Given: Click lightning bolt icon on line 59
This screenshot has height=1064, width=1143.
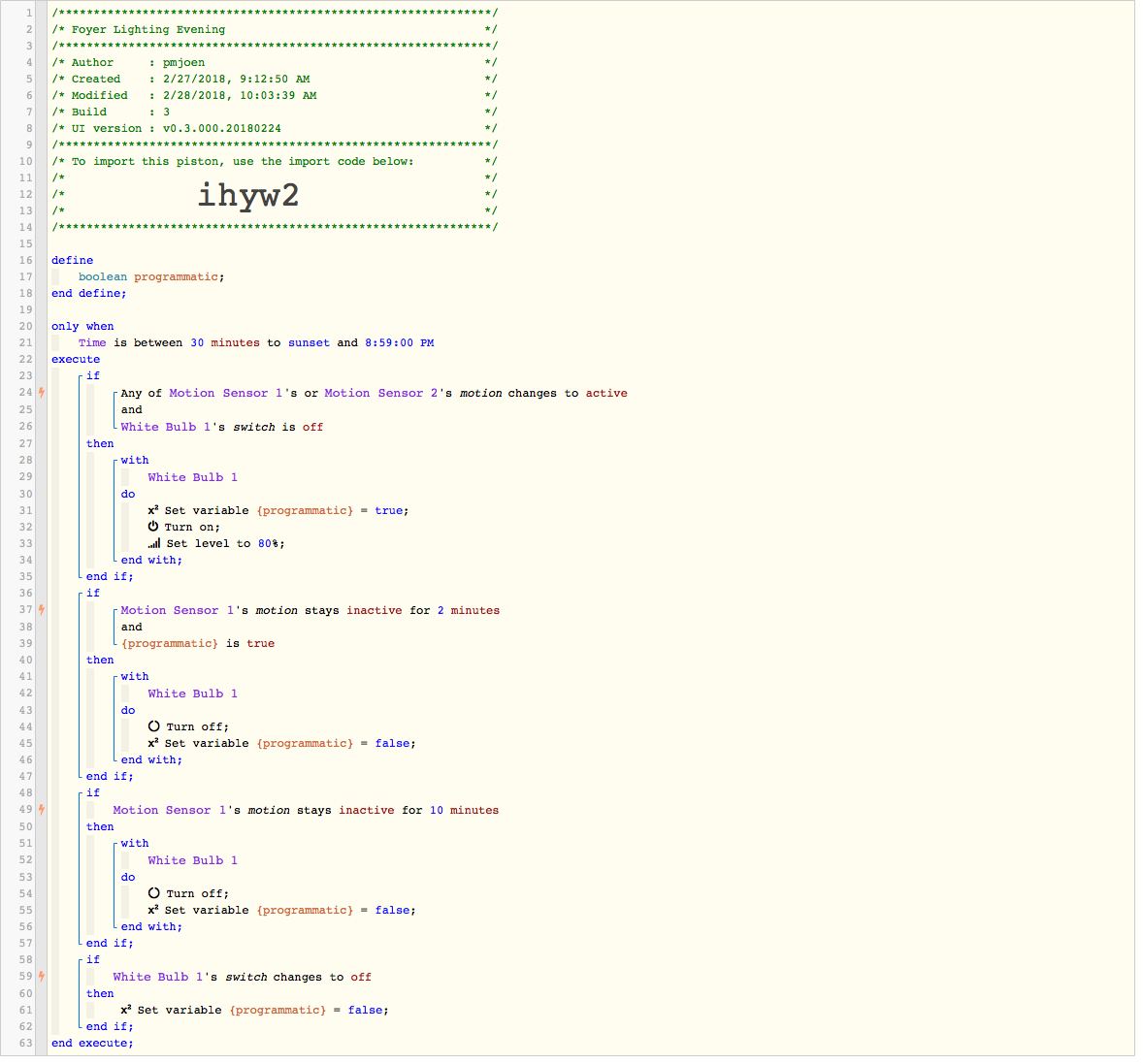Looking at the screenshot, I should [x=42, y=976].
